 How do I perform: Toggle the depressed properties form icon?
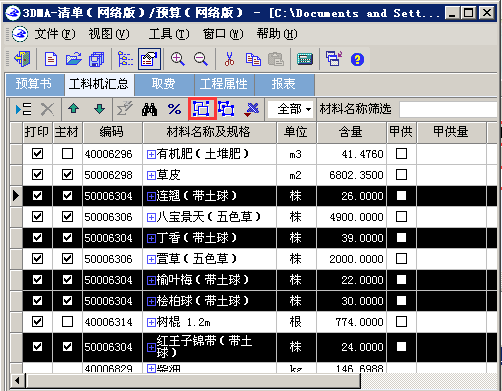[149, 59]
